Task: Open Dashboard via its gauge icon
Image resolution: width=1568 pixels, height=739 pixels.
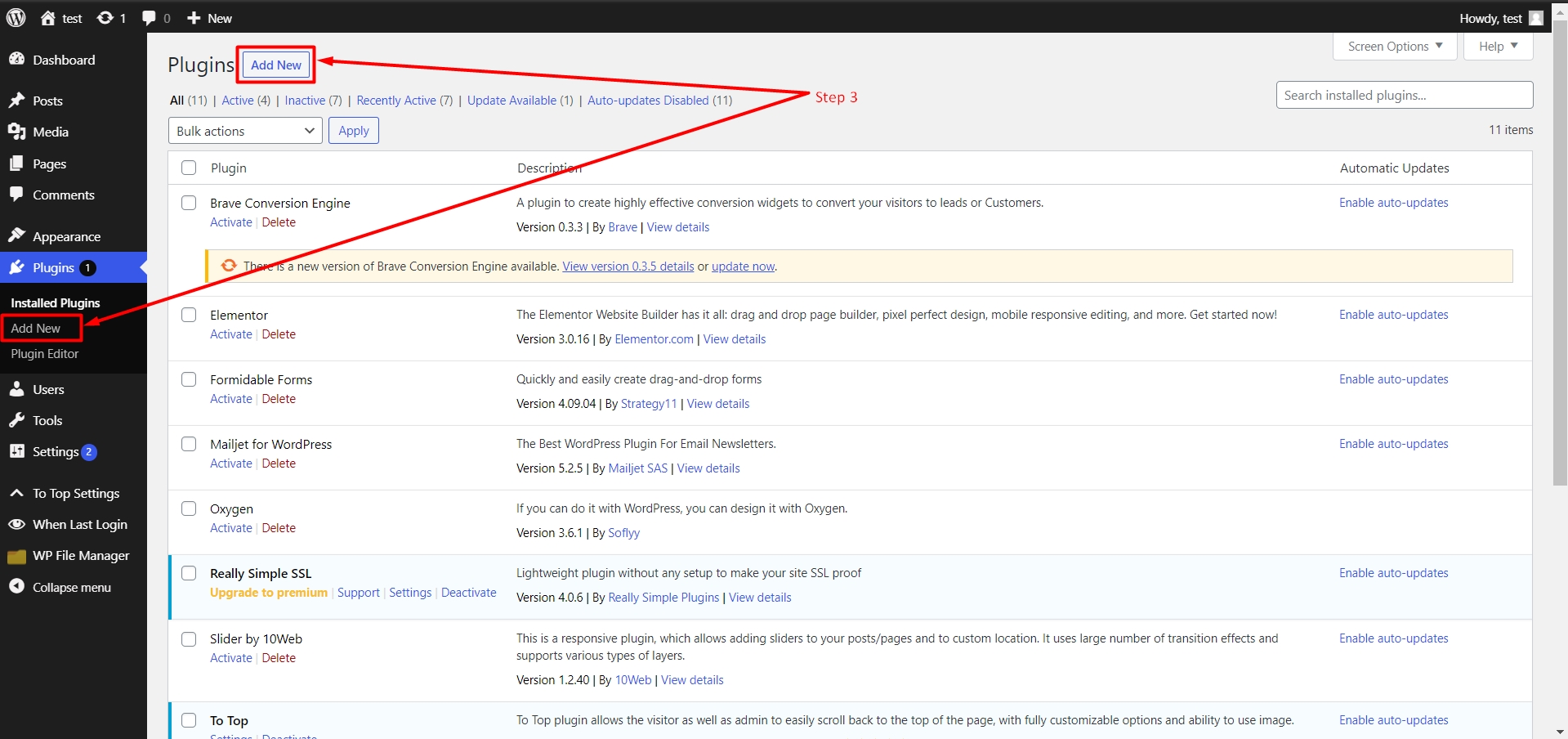Action: pos(16,60)
